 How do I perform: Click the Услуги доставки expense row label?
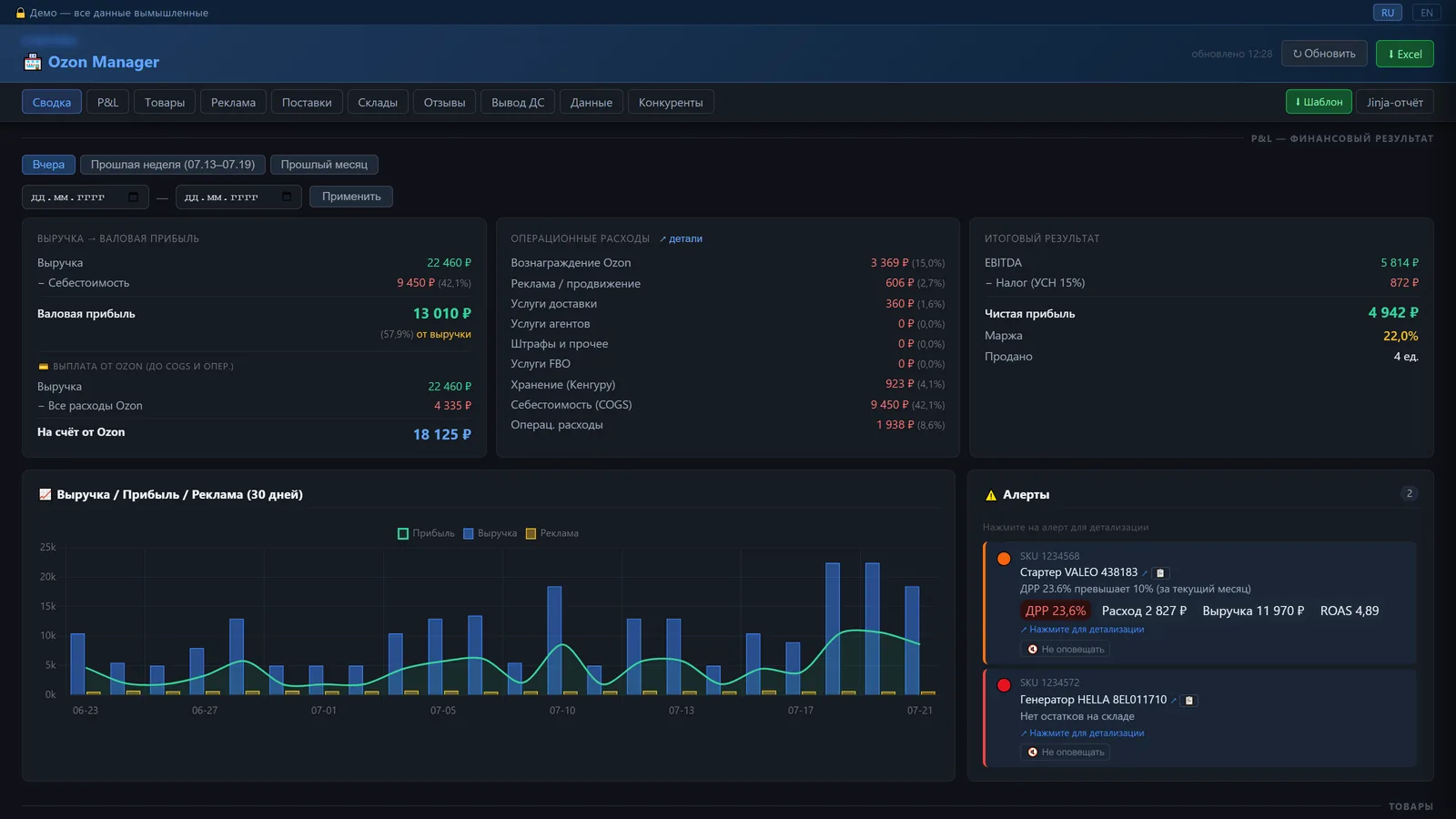[554, 304]
